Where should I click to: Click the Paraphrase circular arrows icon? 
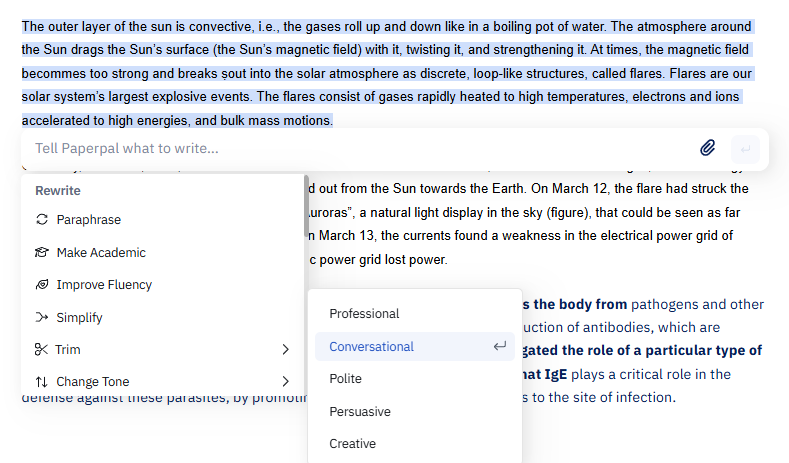click(x=42, y=219)
